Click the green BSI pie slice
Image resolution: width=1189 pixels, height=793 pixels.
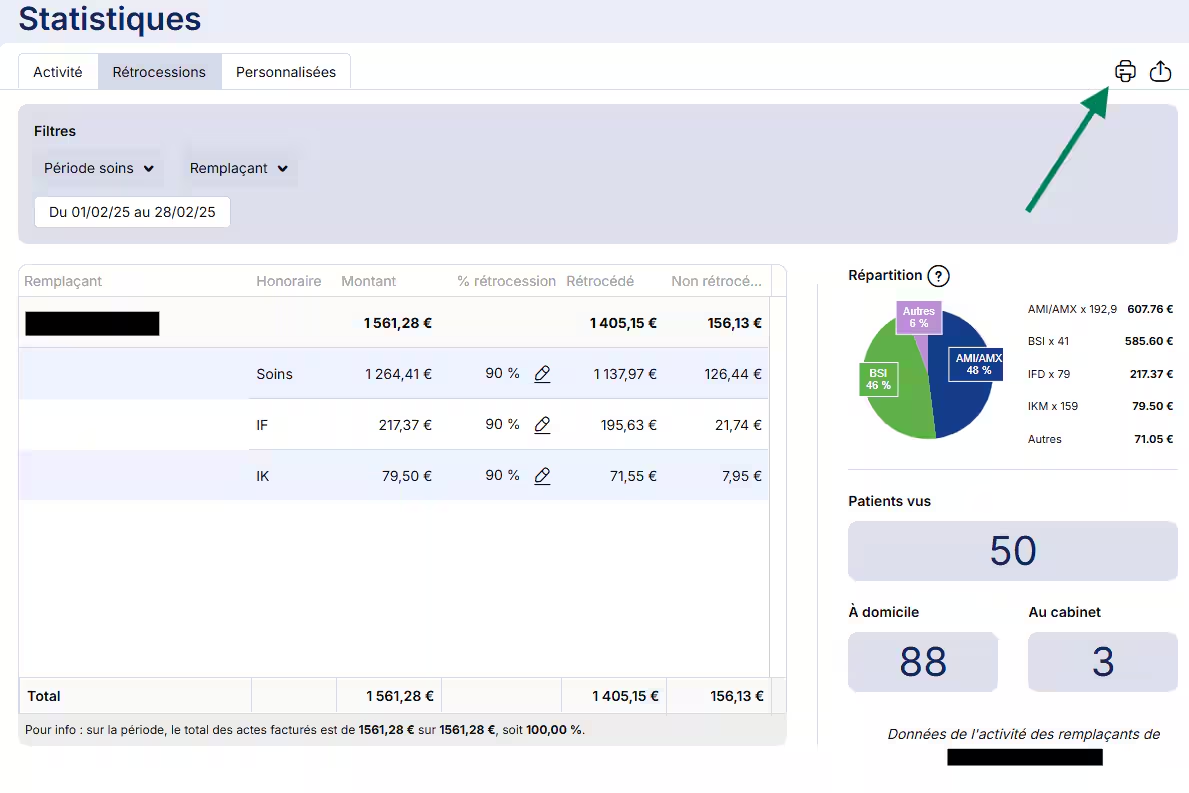[895, 400]
